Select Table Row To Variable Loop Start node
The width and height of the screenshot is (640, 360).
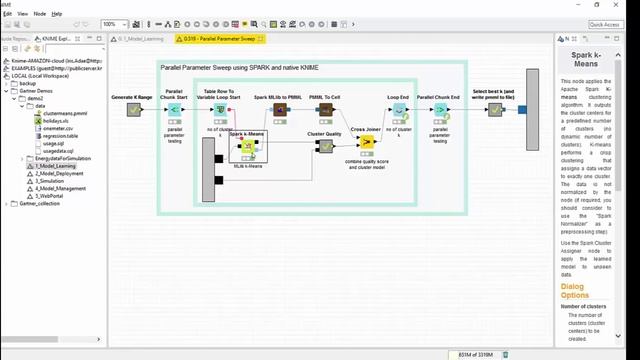tap(220, 109)
